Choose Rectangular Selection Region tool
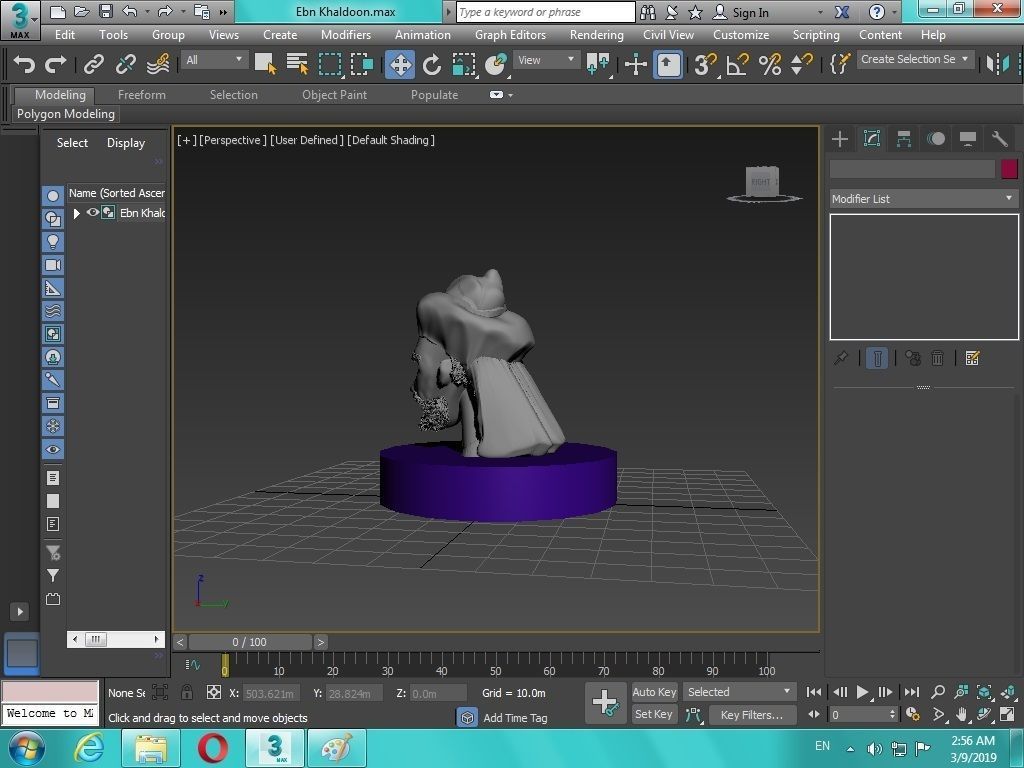Screen dimensions: 1024x768 (x=330, y=64)
